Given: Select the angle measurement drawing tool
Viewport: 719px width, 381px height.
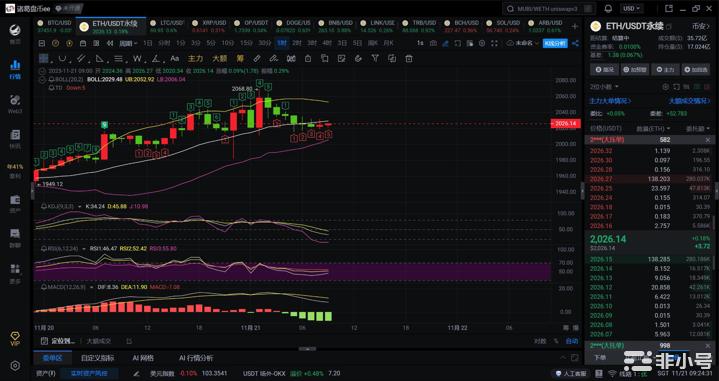Looking at the screenshot, I should (x=156, y=59).
